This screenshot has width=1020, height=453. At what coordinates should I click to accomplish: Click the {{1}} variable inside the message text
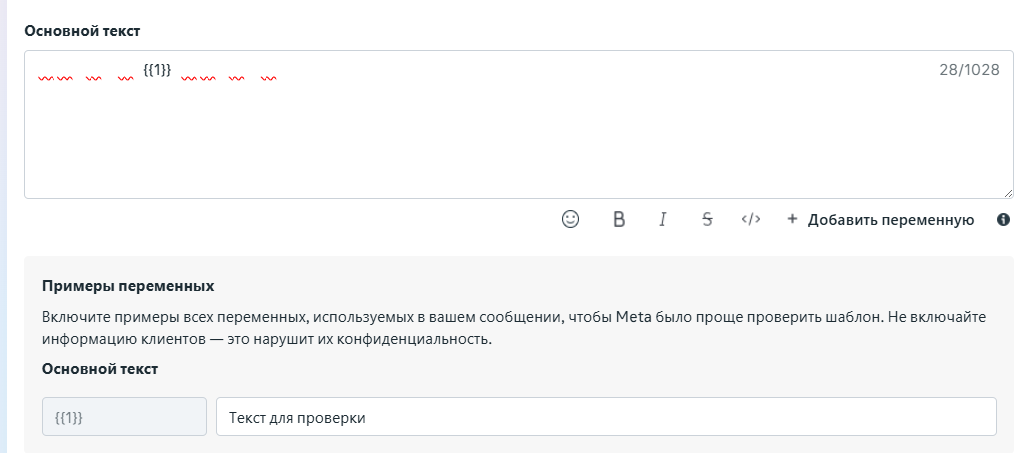tap(158, 69)
